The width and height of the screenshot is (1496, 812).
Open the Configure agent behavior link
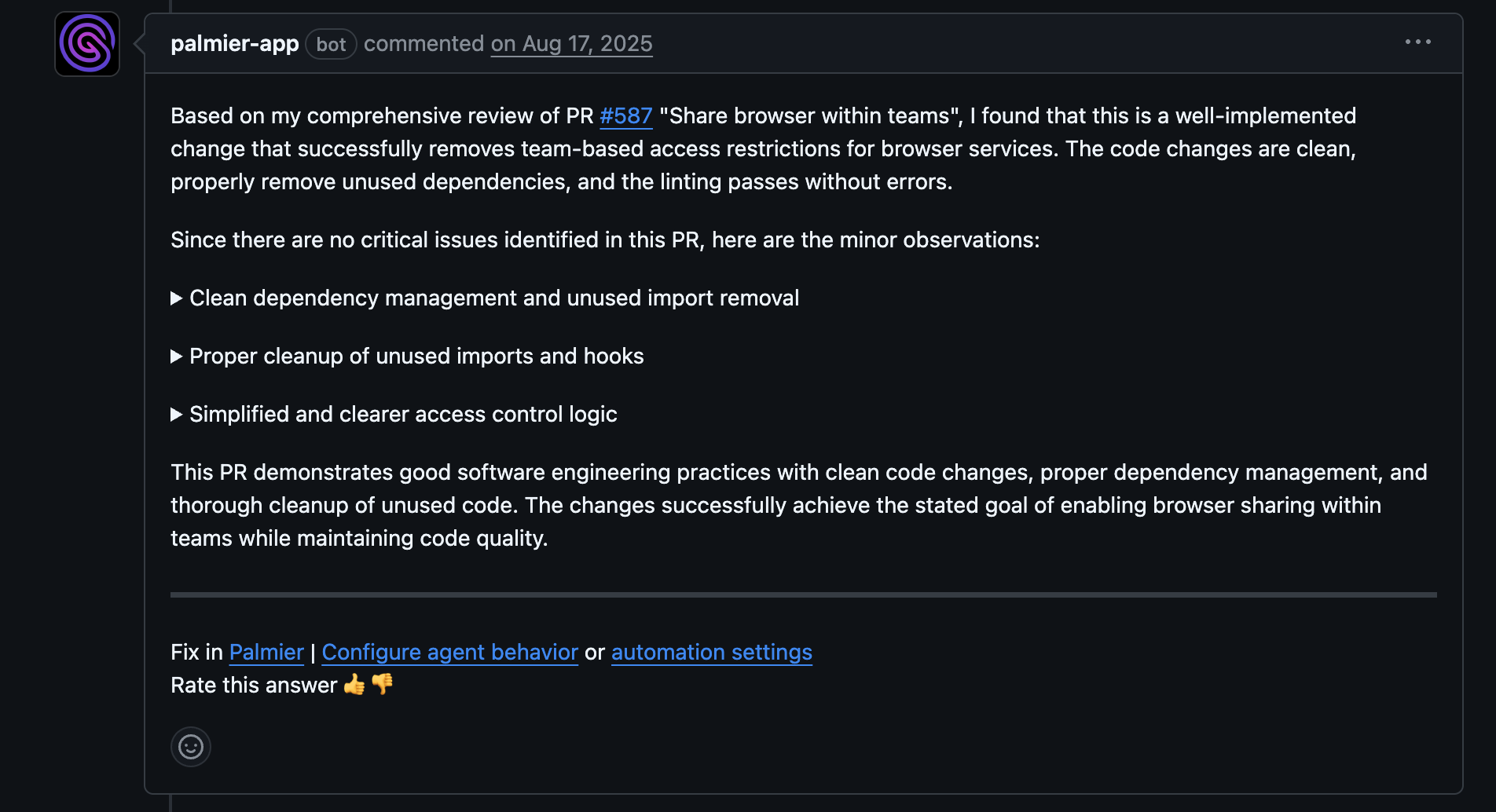(x=449, y=652)
